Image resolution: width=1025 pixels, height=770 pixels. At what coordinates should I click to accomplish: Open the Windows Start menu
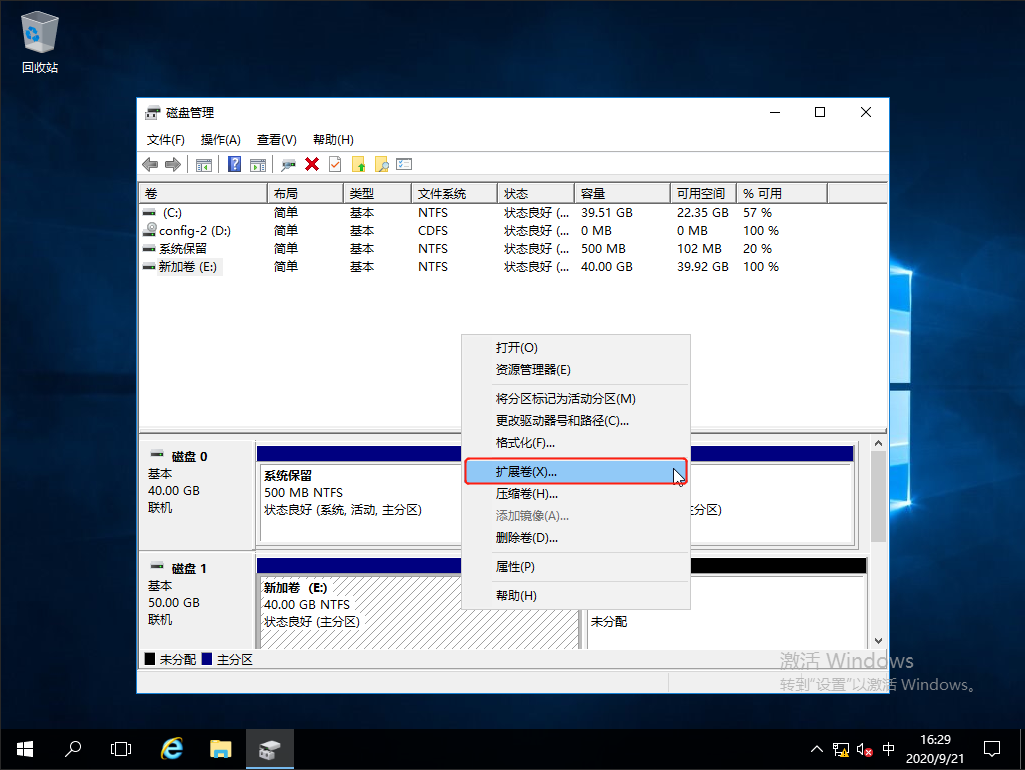tap(24, 748)
